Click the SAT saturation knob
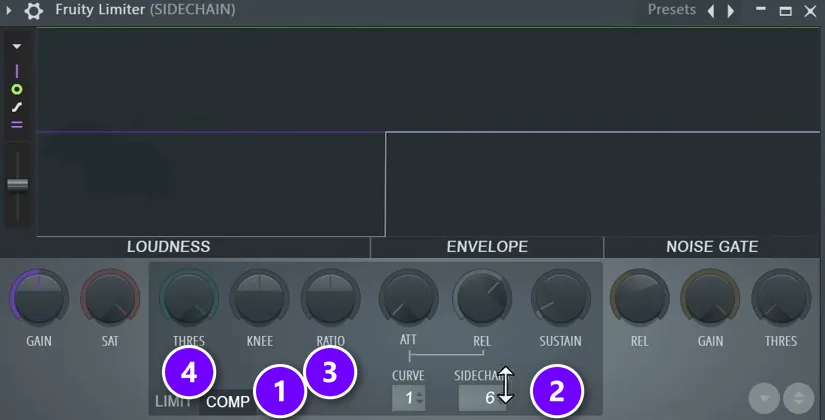The height and width of the screenshot is (420, 825). (110, 298)
